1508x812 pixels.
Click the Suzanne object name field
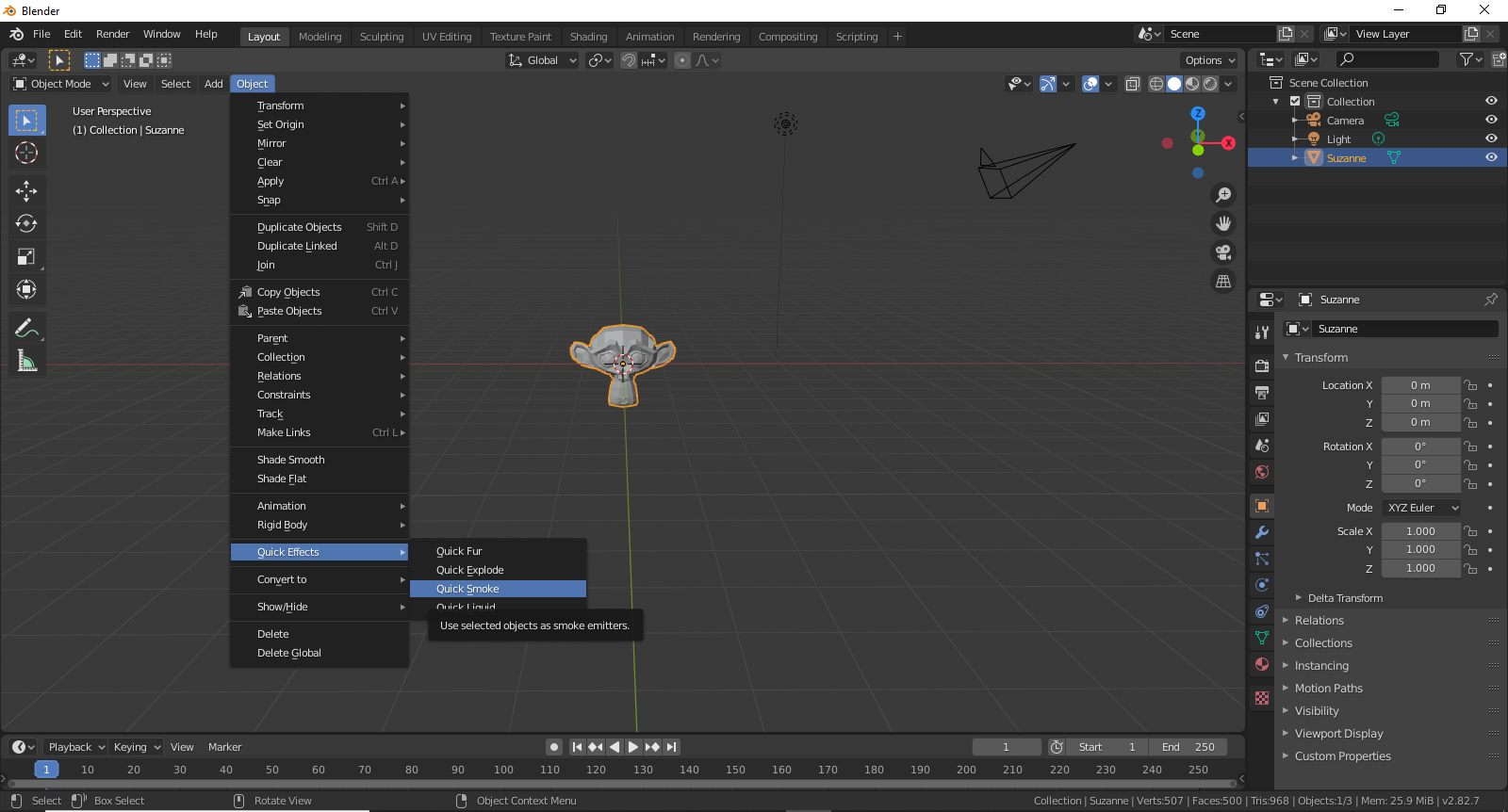pos(1404,329)
